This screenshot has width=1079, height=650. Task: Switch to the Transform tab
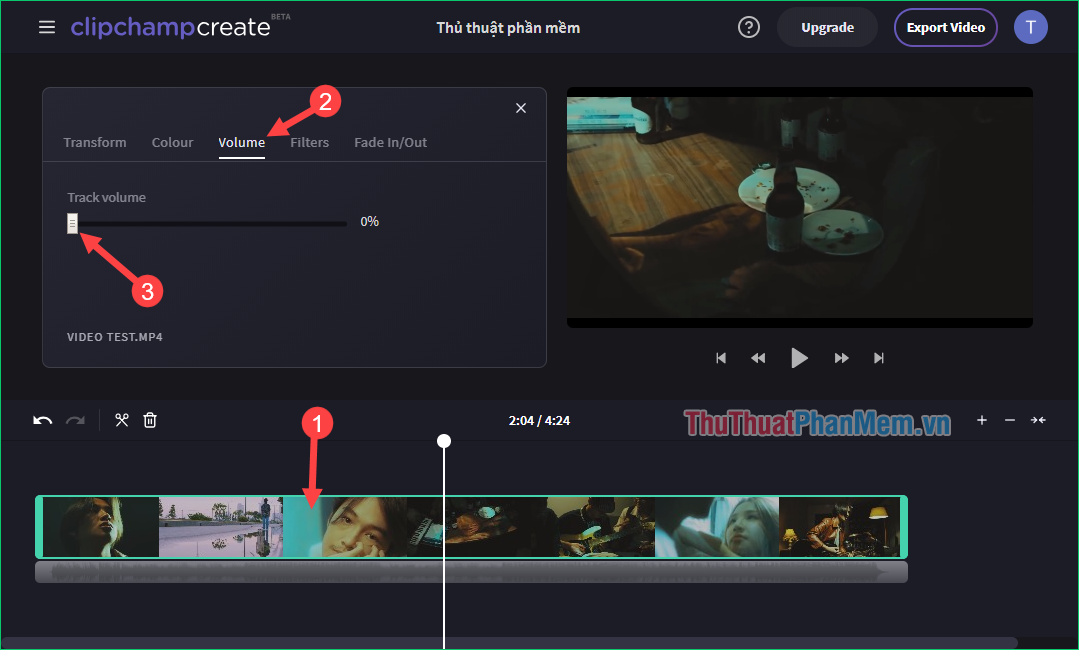[x=94, y=142]
